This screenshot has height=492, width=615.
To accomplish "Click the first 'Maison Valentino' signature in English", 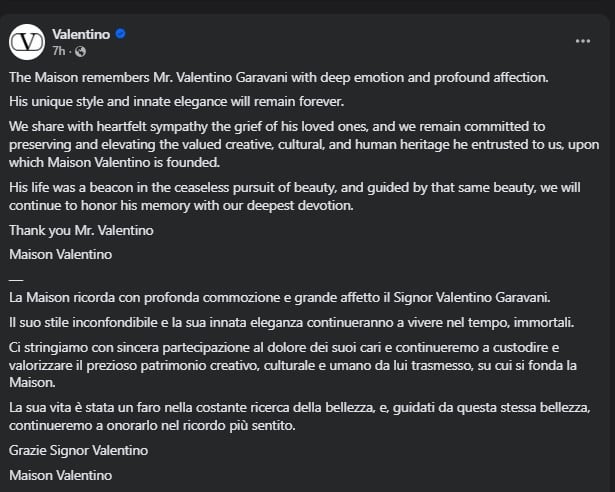I will pyautogui.click(x=60, y=254).
